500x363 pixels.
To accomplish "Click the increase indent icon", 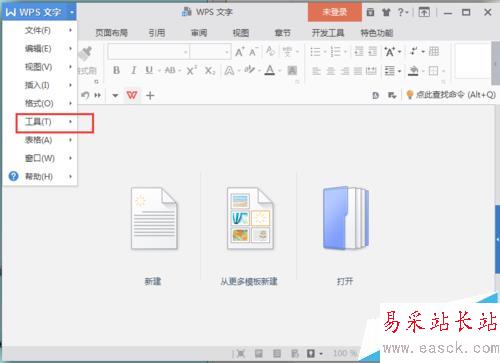I will [372, 52].
